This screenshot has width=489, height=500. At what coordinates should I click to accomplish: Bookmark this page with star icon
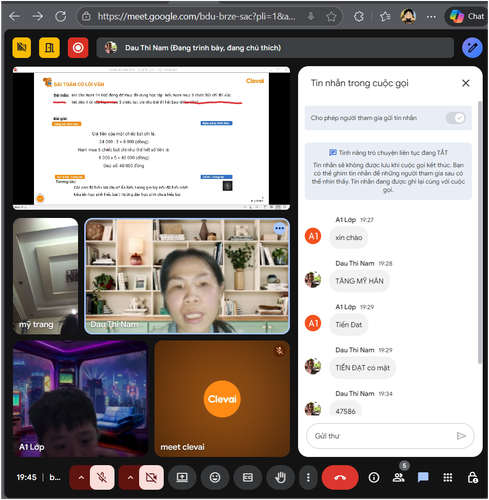point(331,16)
